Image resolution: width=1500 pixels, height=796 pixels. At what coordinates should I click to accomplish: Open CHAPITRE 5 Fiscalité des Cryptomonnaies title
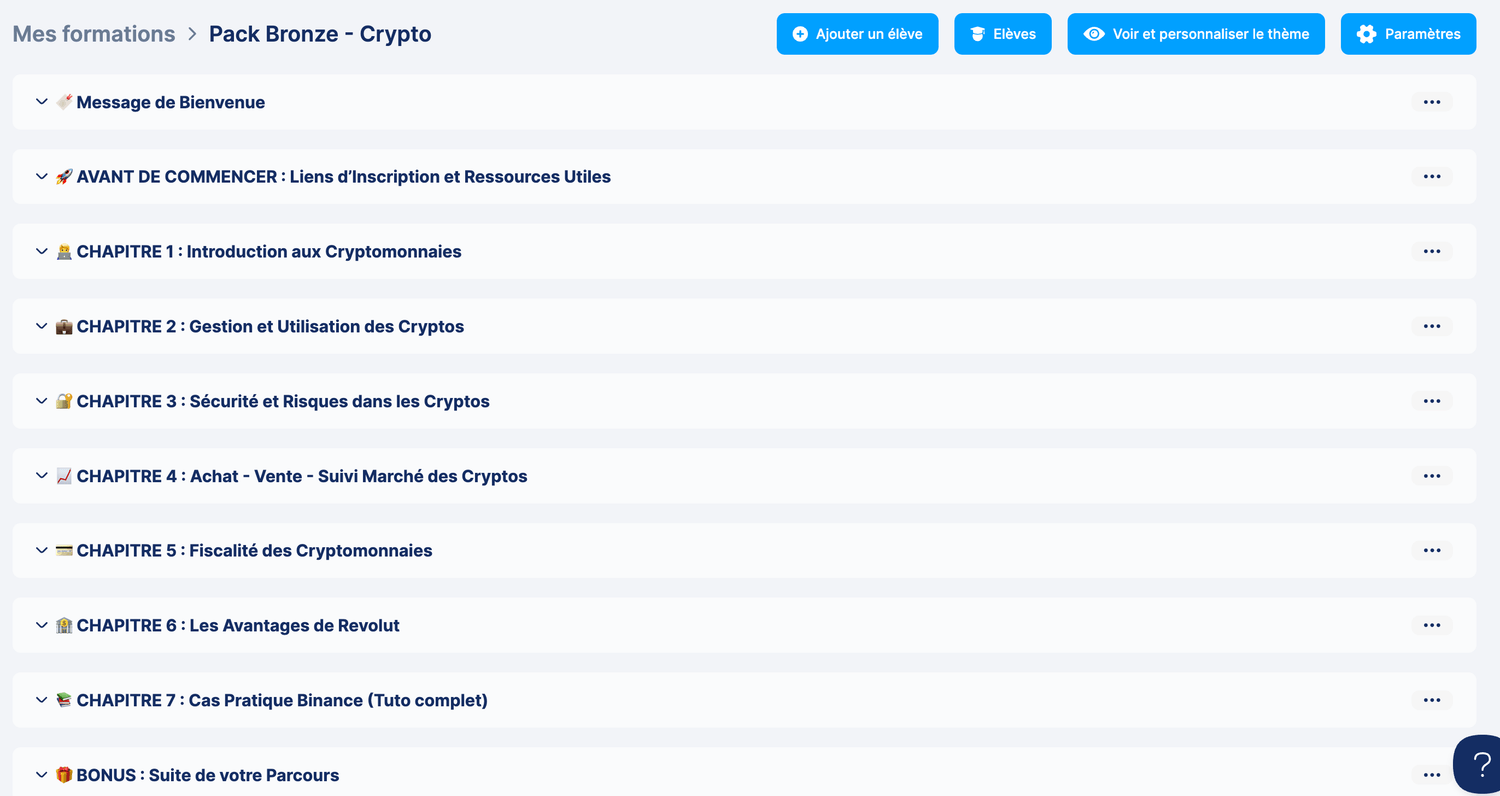254,551
